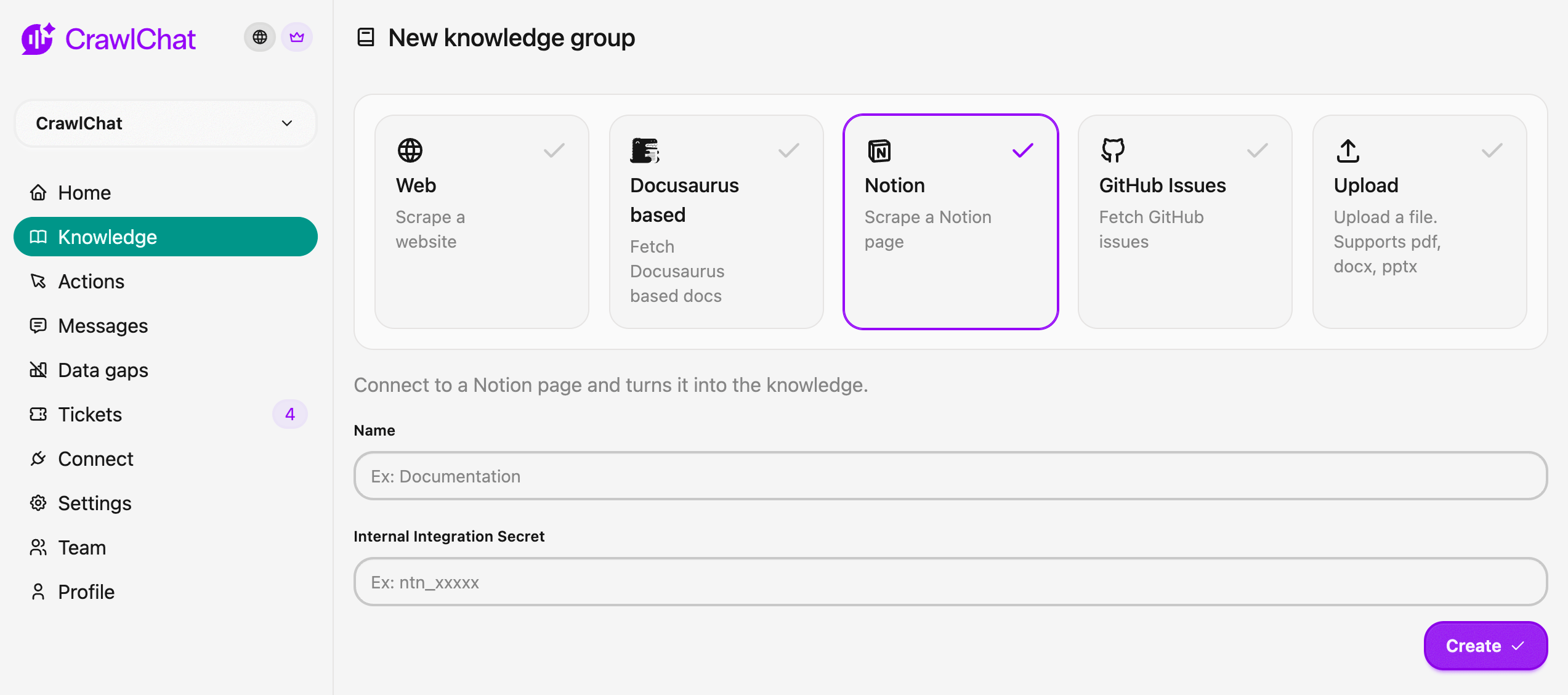This screenshot has height=695, width=1568.
Task: Open Messages in sidebar
Action: pos(165,326)
